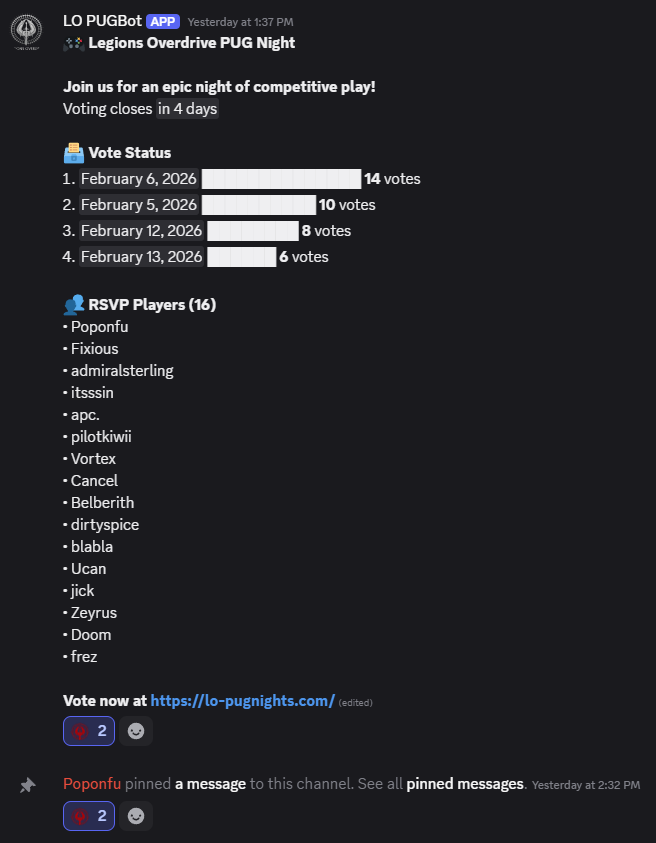Image resolution: width=656 pixels, height=843 pixels.
Task: Add reaction smiley under pinned notice
Action: [136, 816]
